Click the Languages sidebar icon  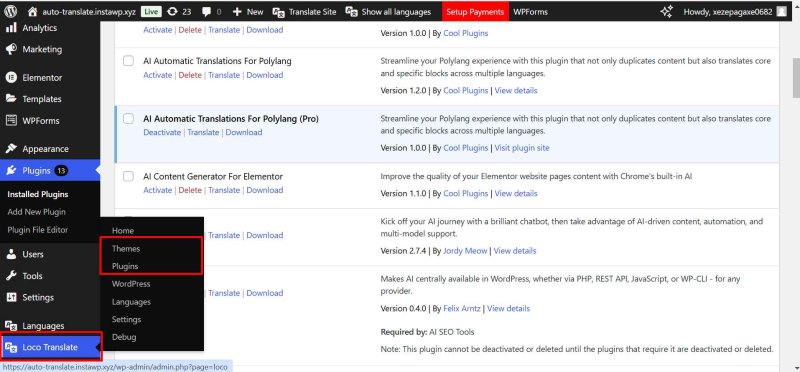click(11, 326)
